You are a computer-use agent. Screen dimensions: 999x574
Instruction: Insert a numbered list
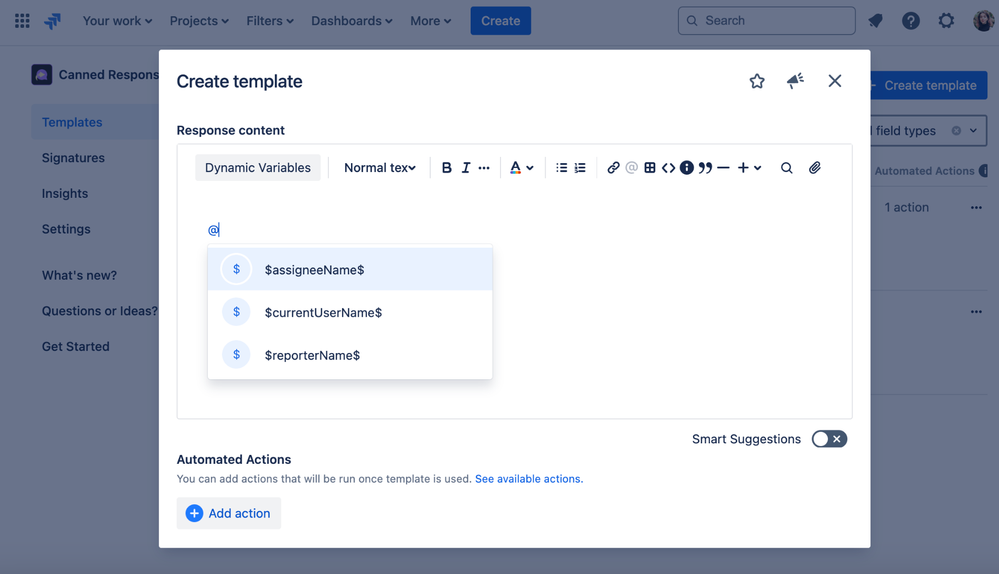pos(580,168)
